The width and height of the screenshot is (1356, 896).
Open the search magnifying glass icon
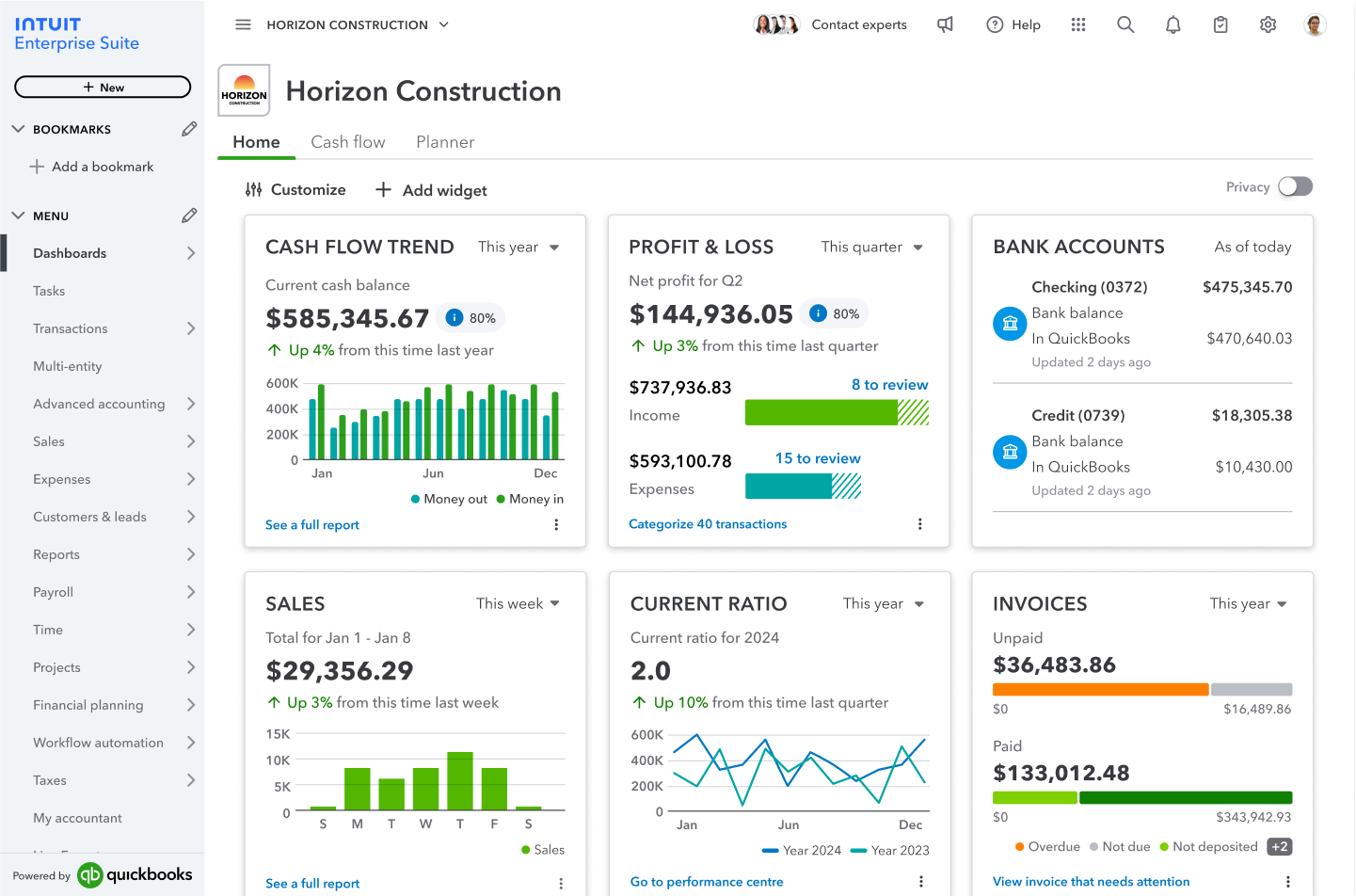[1125, 24]
